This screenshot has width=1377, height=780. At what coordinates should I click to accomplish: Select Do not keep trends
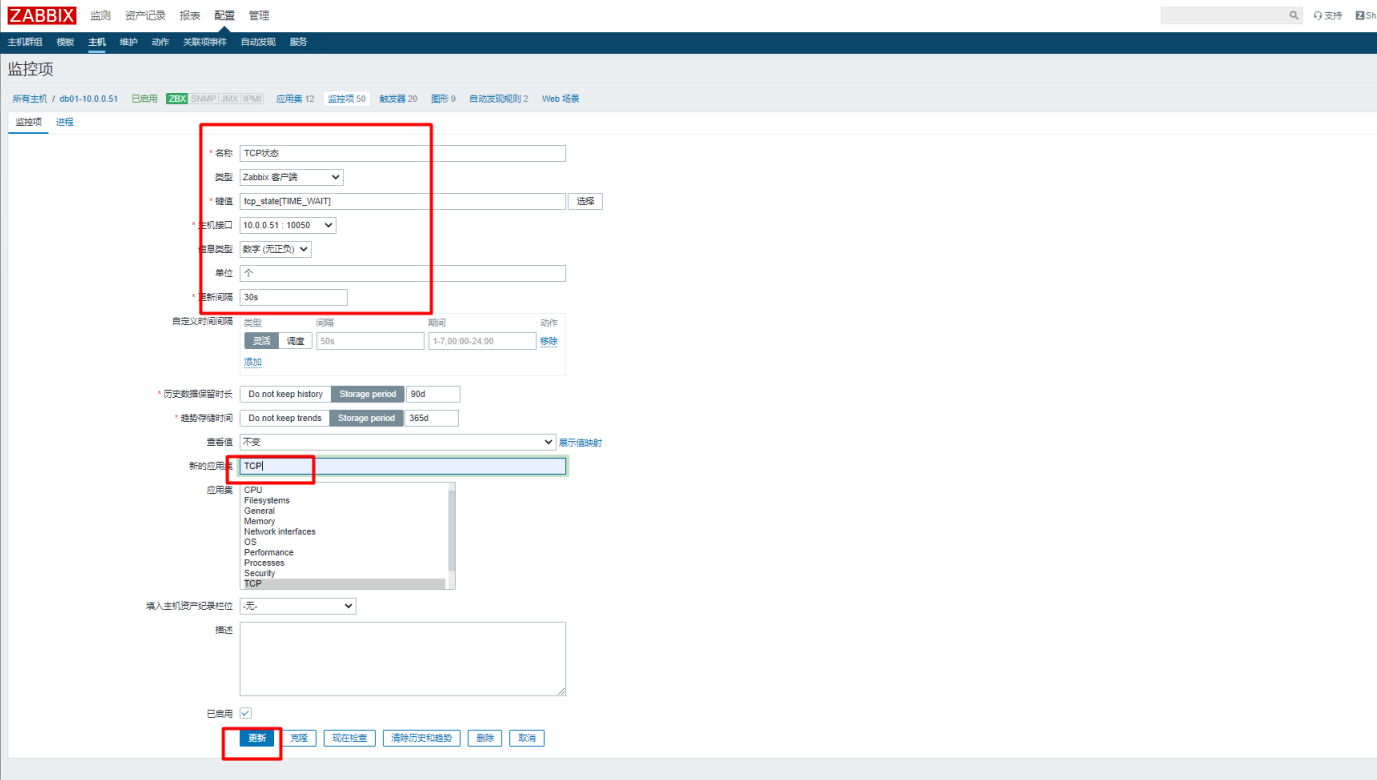pyautogui.click(x=285, y=418)
